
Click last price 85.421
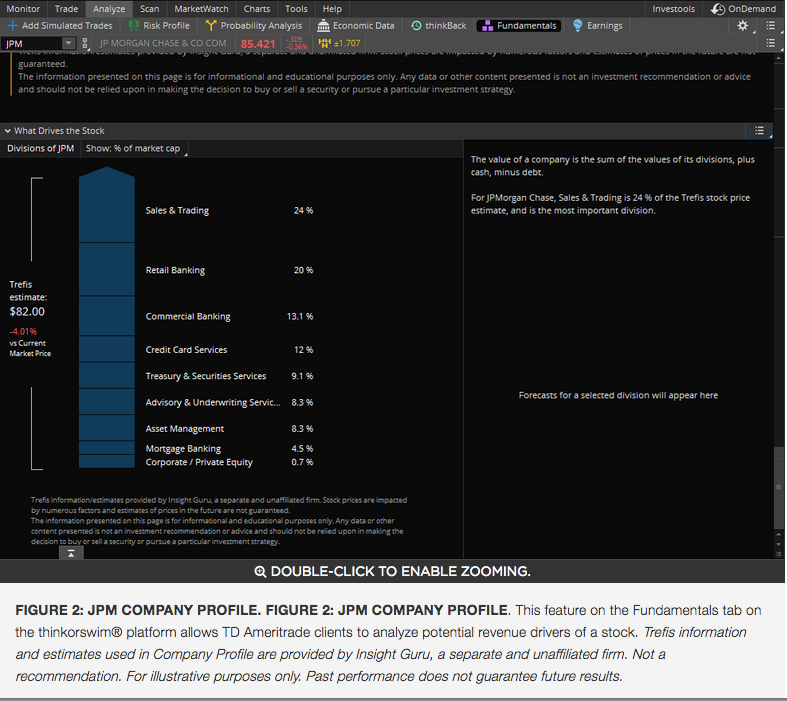tap(258, 44)
